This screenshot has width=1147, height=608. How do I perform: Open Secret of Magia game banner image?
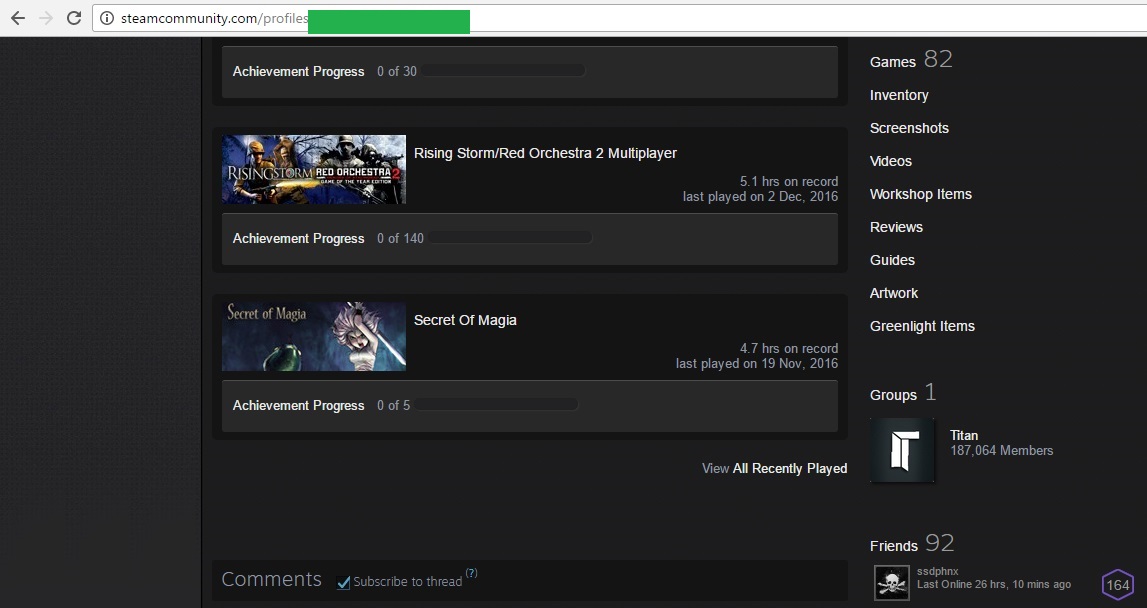click(x=314, y=337)
